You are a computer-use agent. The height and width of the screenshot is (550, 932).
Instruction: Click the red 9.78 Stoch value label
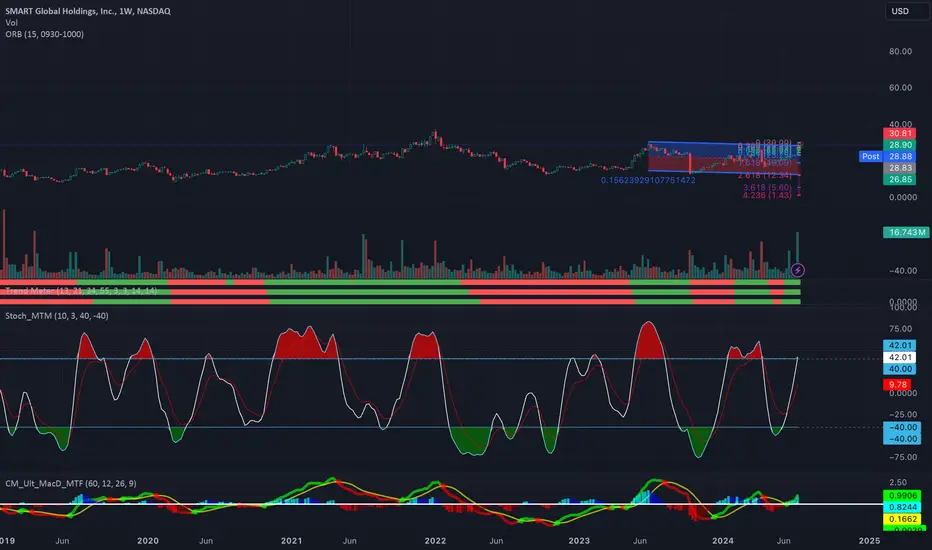(897, 385)
